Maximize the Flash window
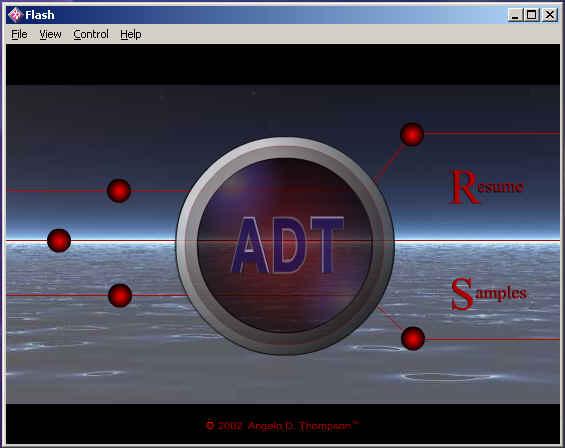565x448 pixels. click(x=531, y=15)
